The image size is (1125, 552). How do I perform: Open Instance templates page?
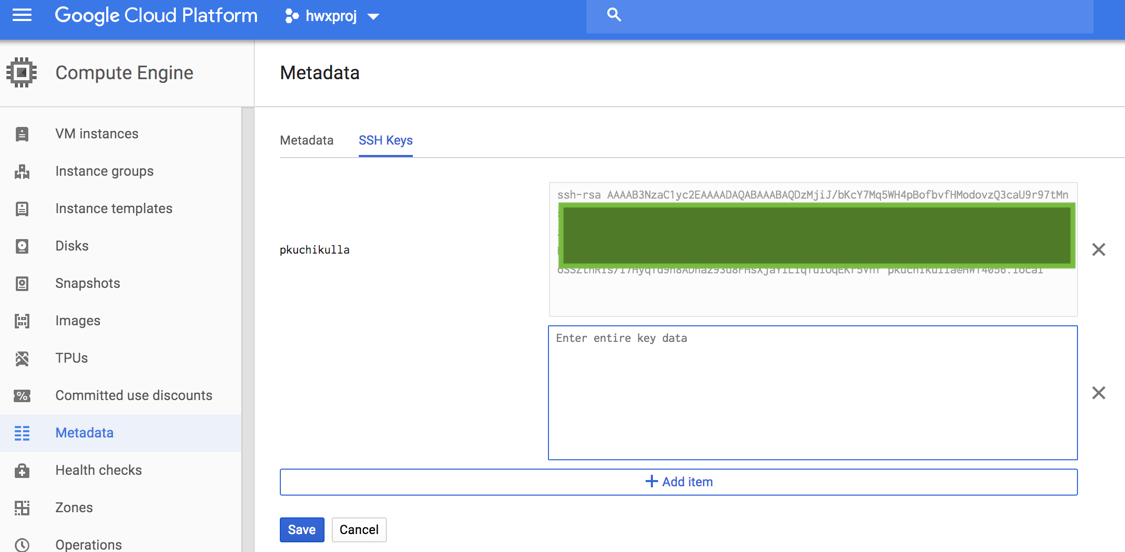click(x=114, y=209)
